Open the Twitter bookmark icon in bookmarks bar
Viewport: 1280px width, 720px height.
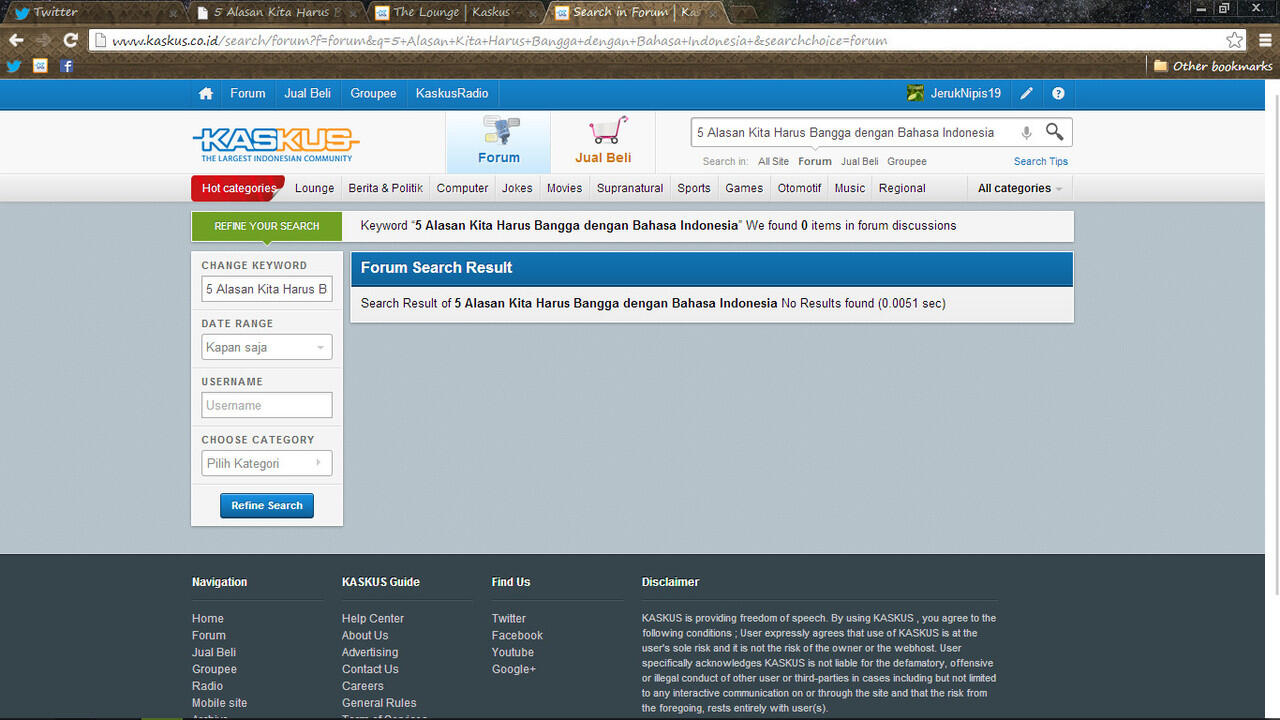14,66
